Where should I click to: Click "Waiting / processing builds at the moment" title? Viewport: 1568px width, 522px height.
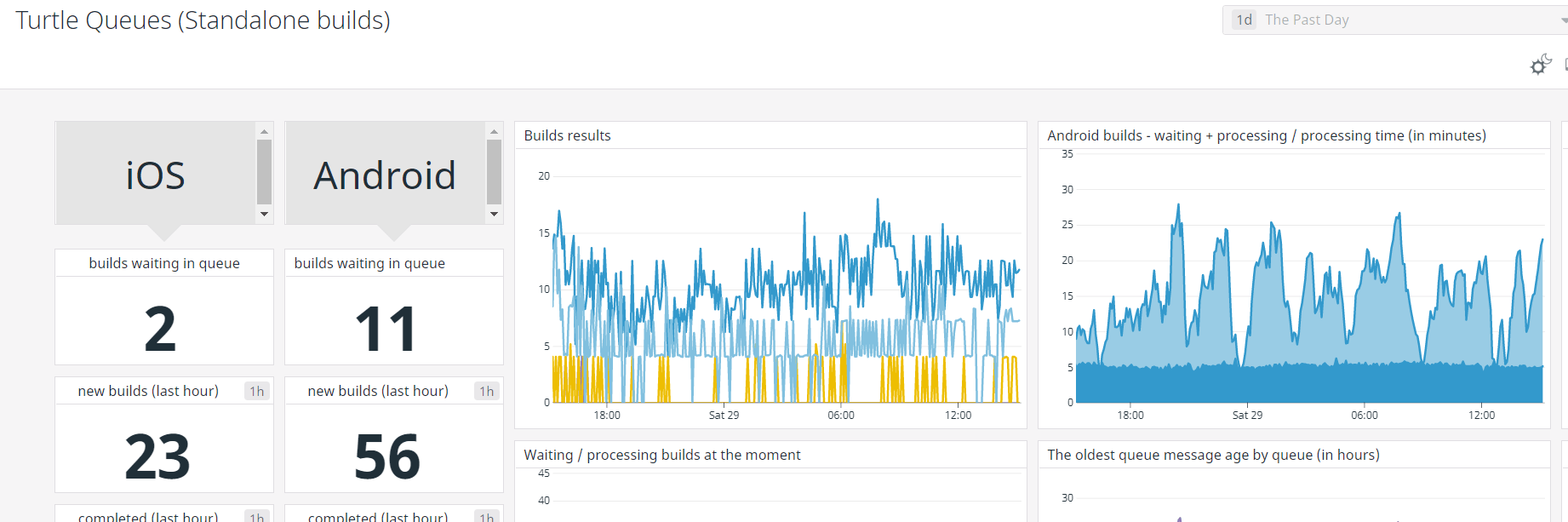(x=661, y=455)
